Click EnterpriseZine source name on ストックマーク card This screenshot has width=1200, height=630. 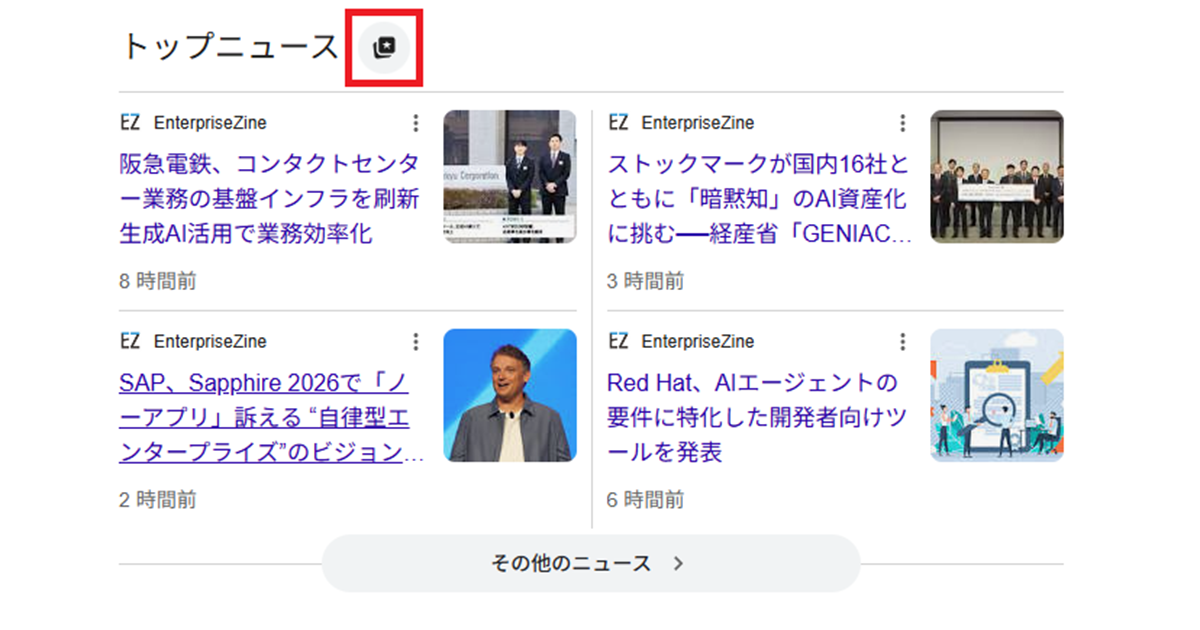pyautogui.click(x=698, y=123)
